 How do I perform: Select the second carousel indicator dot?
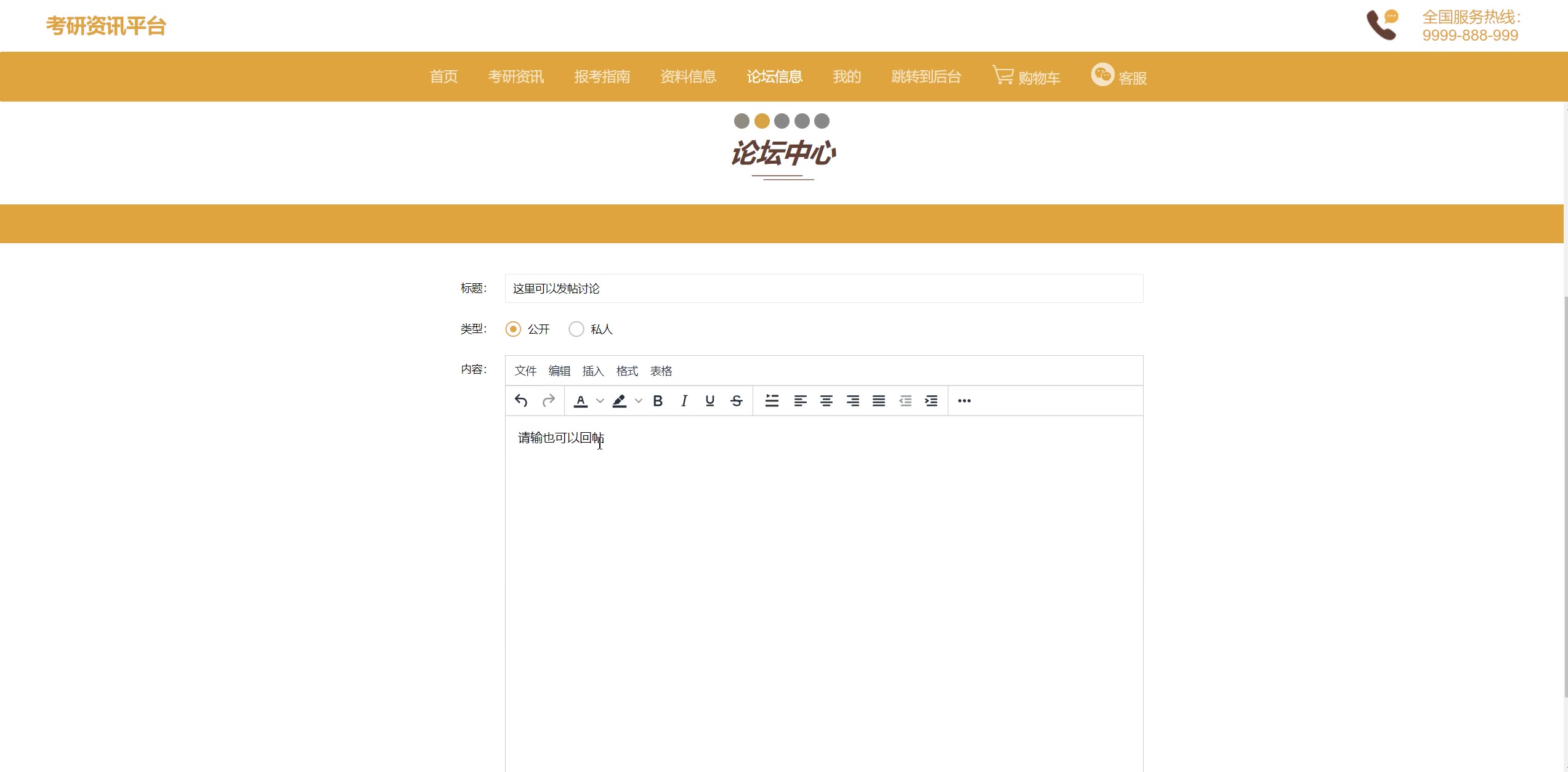(762, 121)
